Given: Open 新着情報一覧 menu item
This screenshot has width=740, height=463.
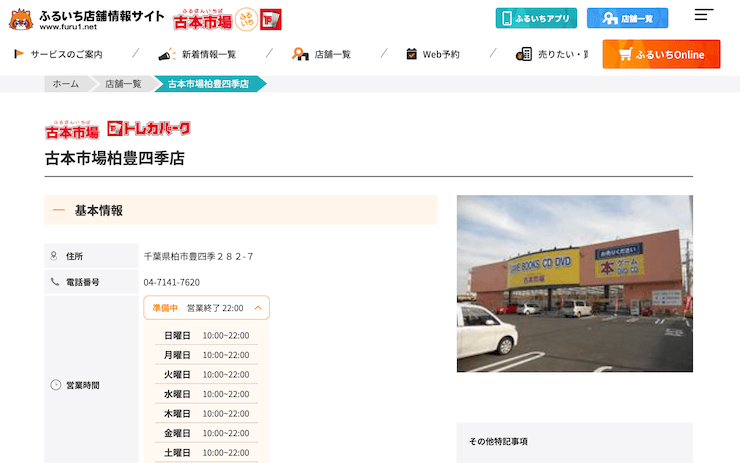Looking at the screenshot, I should point(209,54).
